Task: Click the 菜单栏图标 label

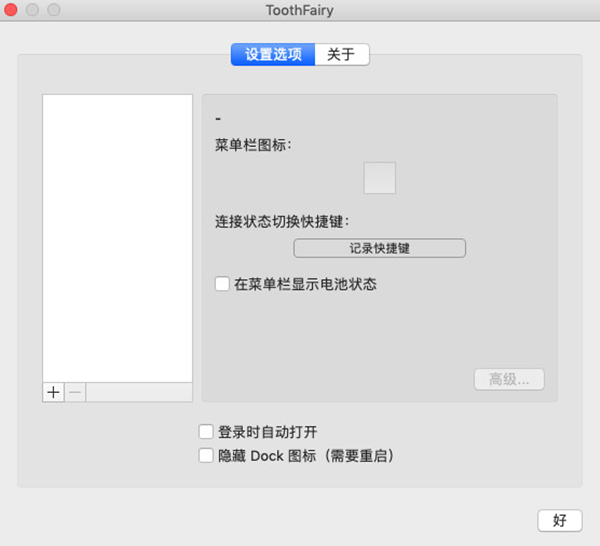Action: click(253, 145)
